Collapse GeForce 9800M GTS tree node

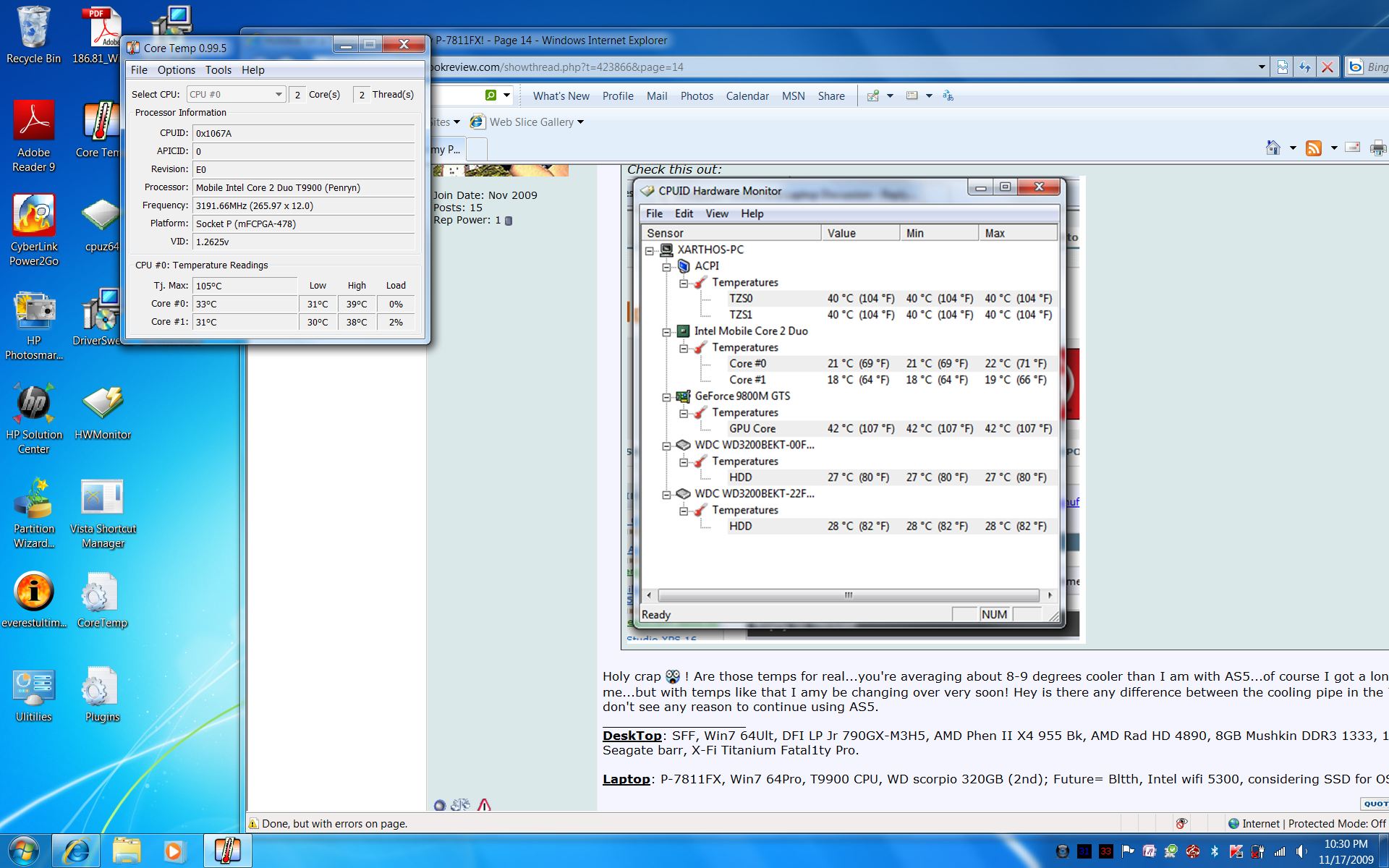(x=666, y=397)
